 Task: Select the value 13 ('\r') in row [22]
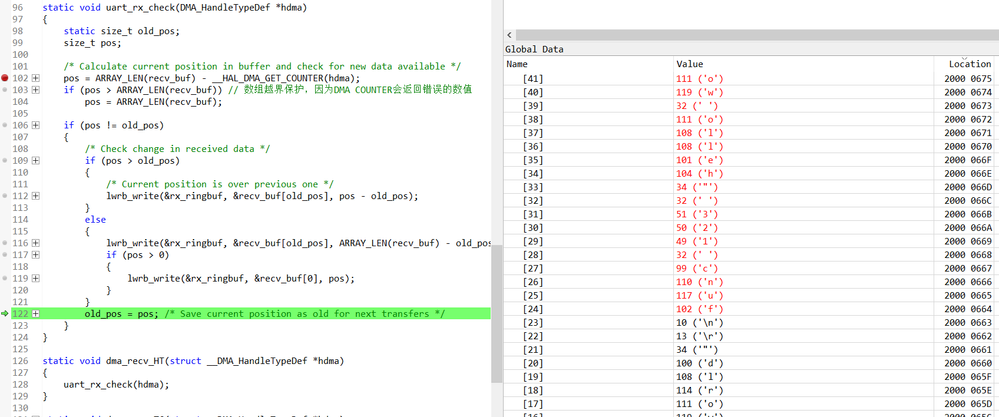coord(700,336)
